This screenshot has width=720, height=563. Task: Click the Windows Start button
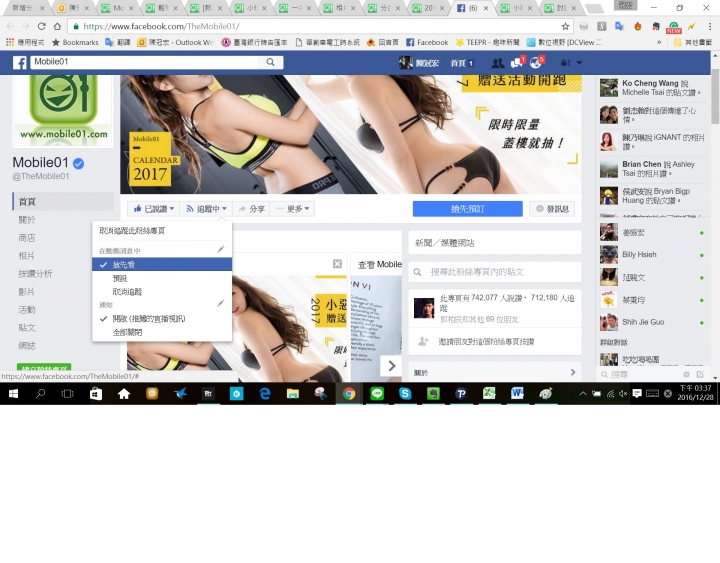[x=13, y=394]
